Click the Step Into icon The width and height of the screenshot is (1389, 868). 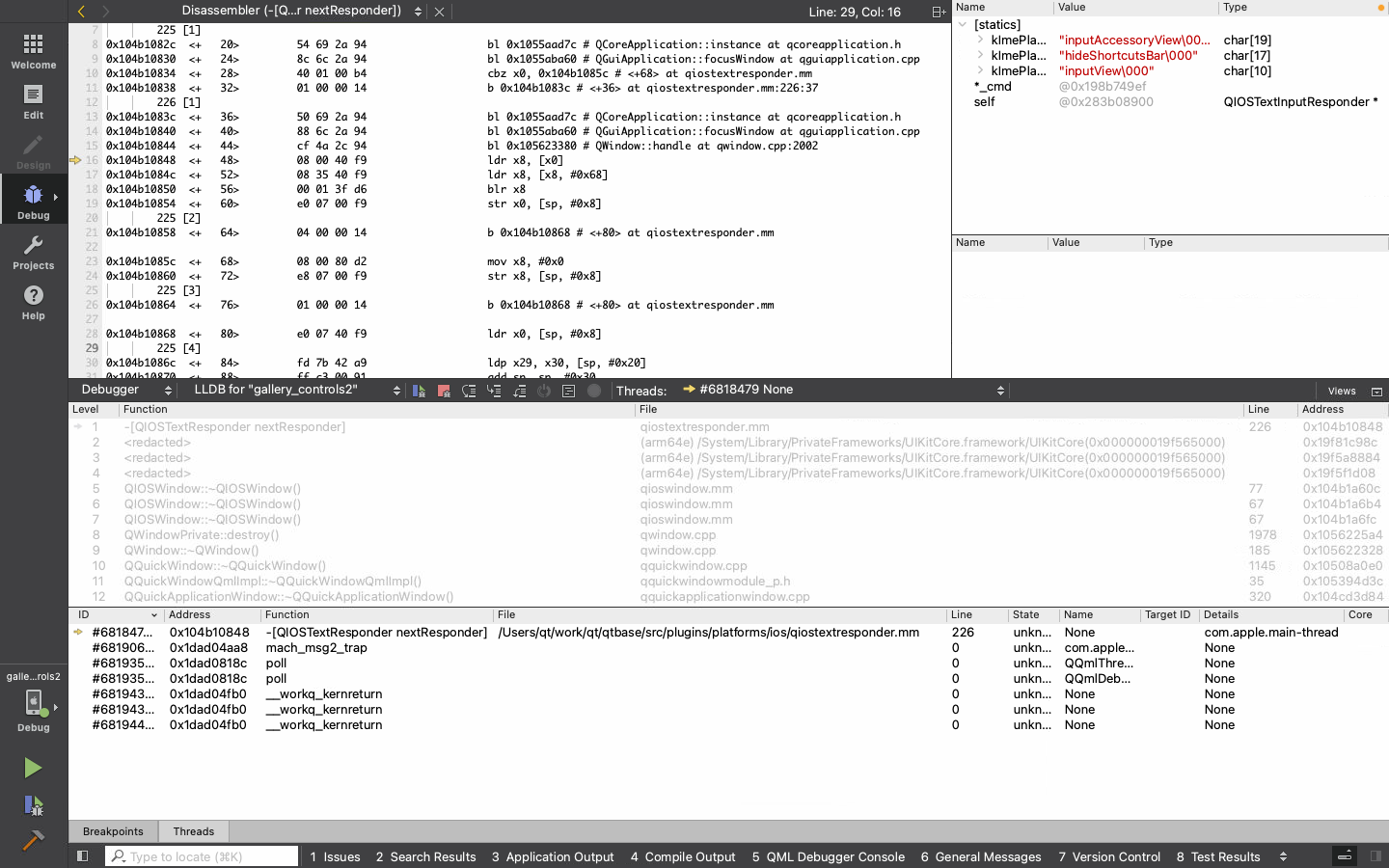[494, 391]
